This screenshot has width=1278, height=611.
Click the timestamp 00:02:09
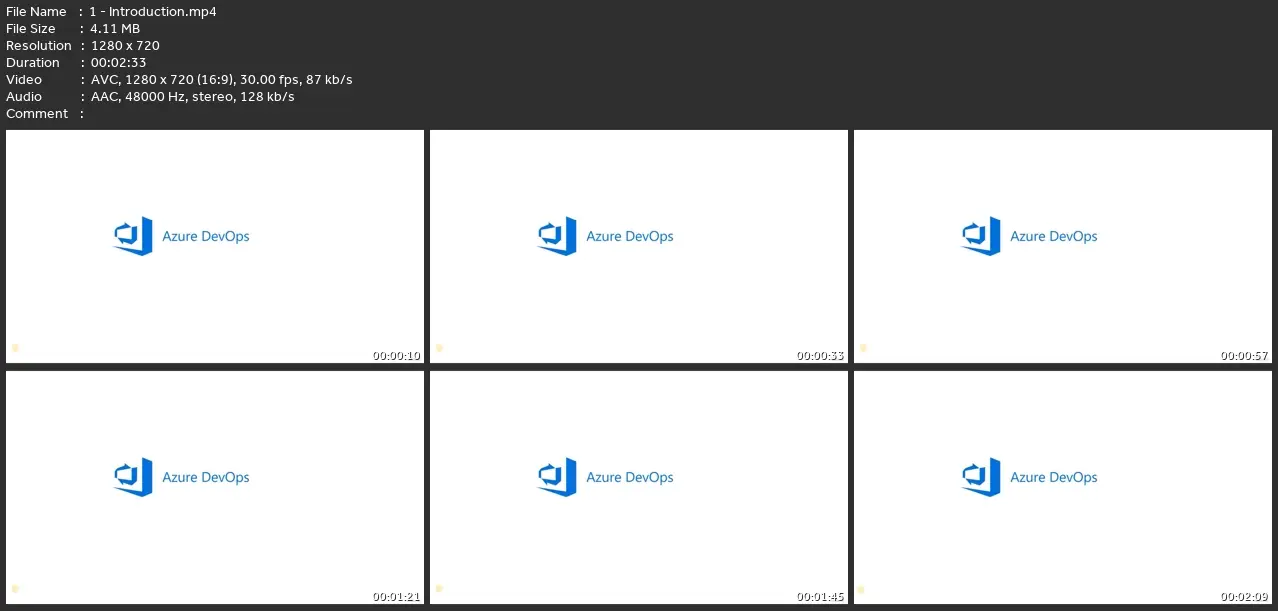coord(1245,597)
